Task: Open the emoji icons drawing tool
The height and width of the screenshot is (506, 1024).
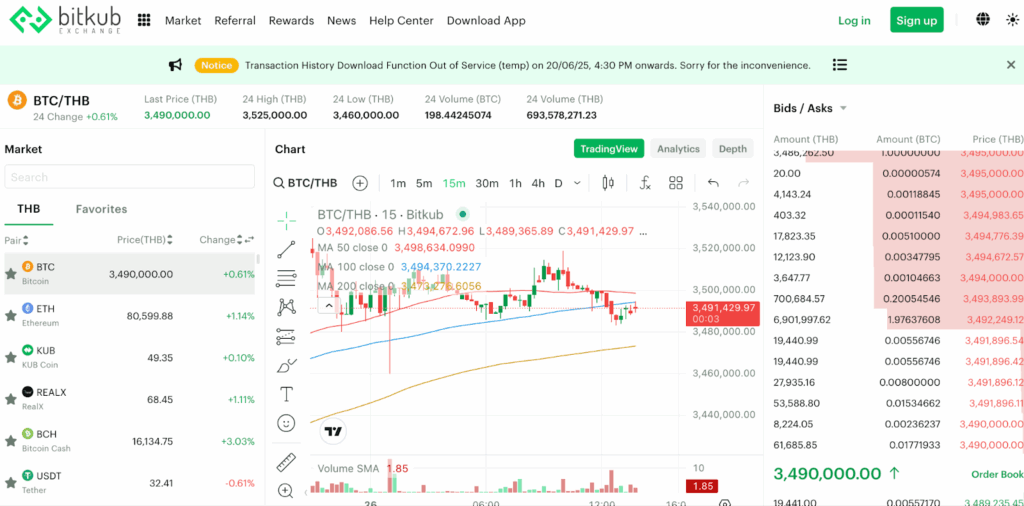Action: point(286,423)
